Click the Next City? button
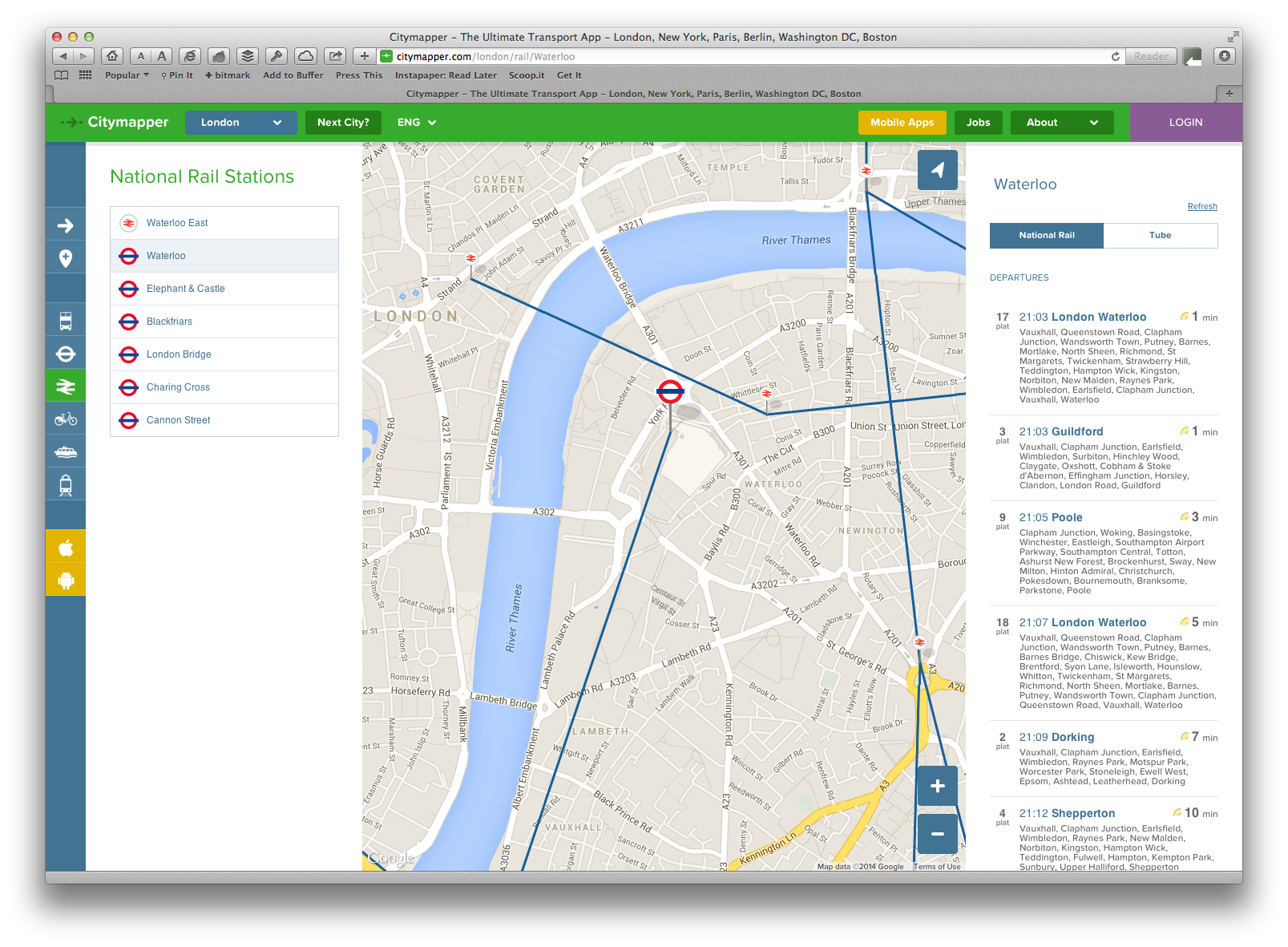This screenshot has width=1288, height=947. coord(343,123)
